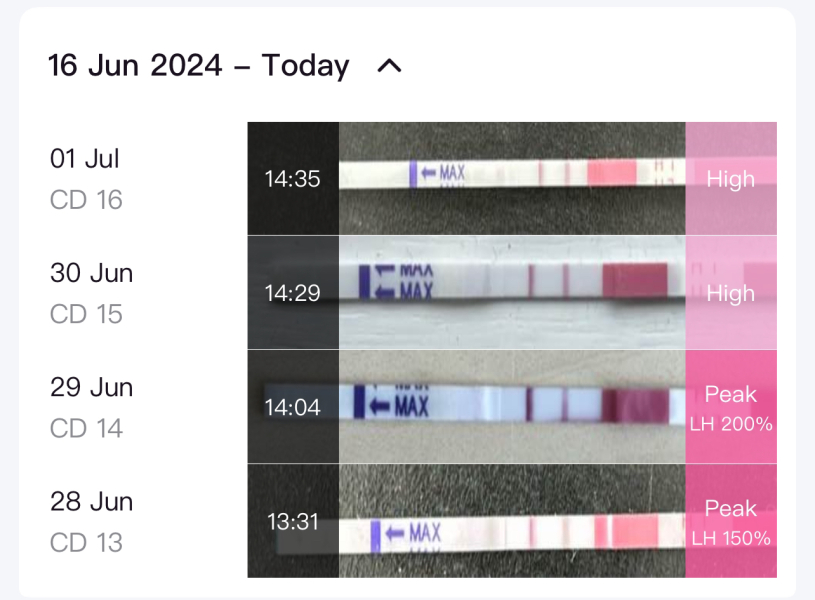This screenshot has width=815, height=600.
Task: Open the High badge on the CD 15 row
Action: (731, 293)
